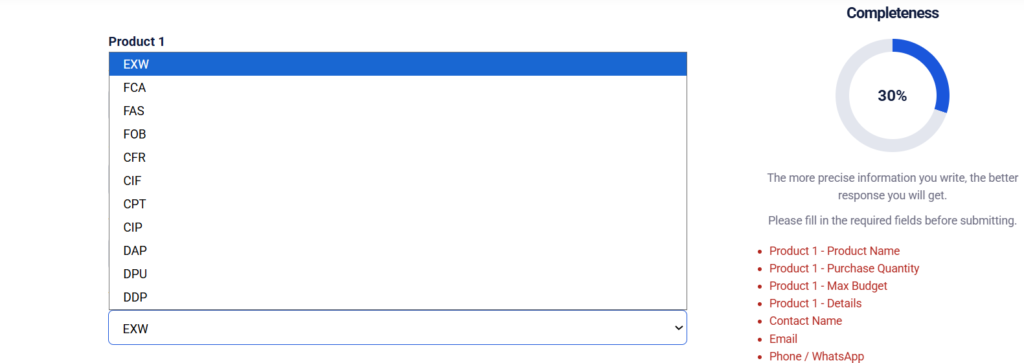Select the Contact Name required item
1024x363 pixels.
(x=805, y=321)
